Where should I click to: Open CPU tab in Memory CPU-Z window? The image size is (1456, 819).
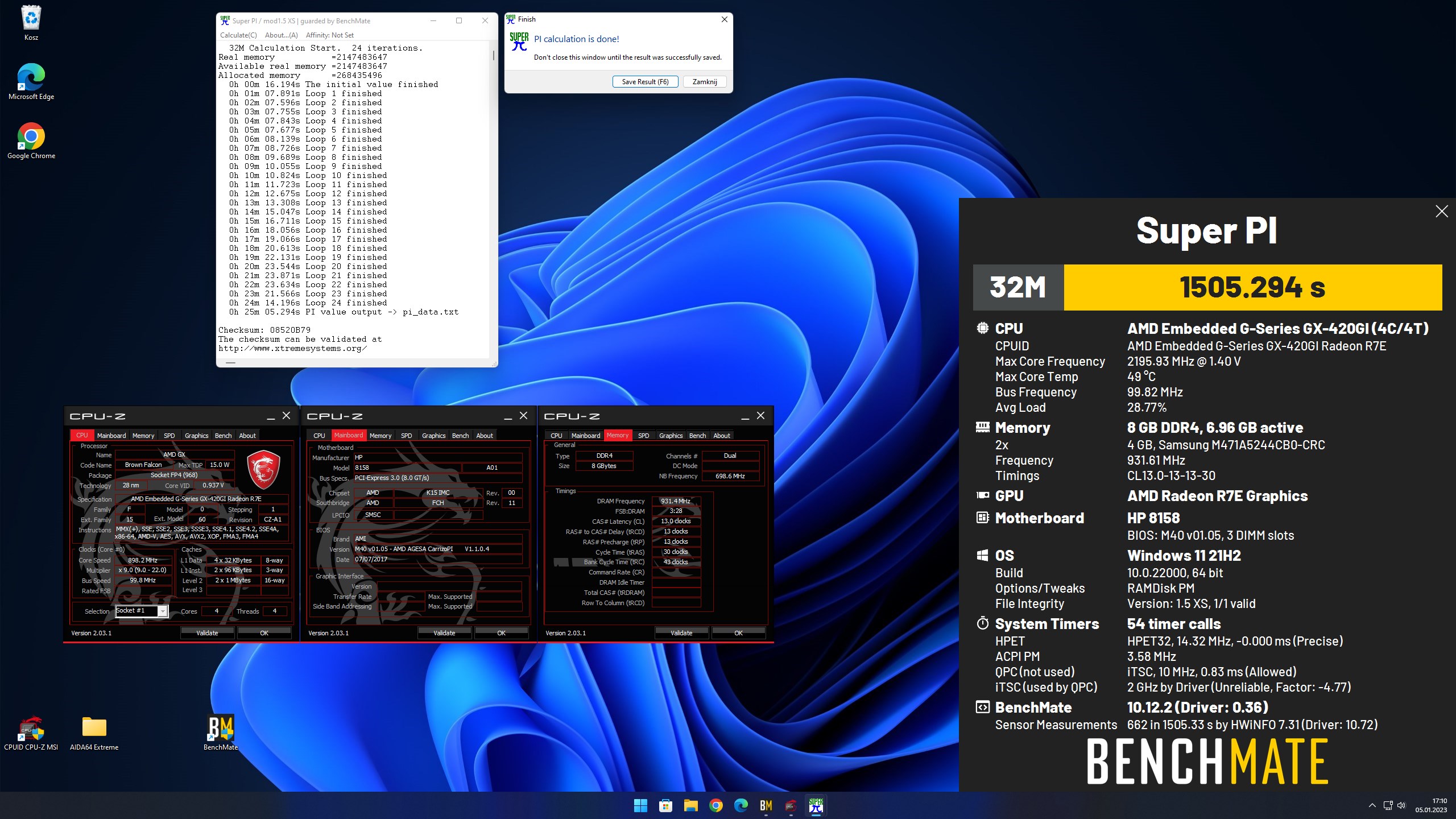point(557,436)
